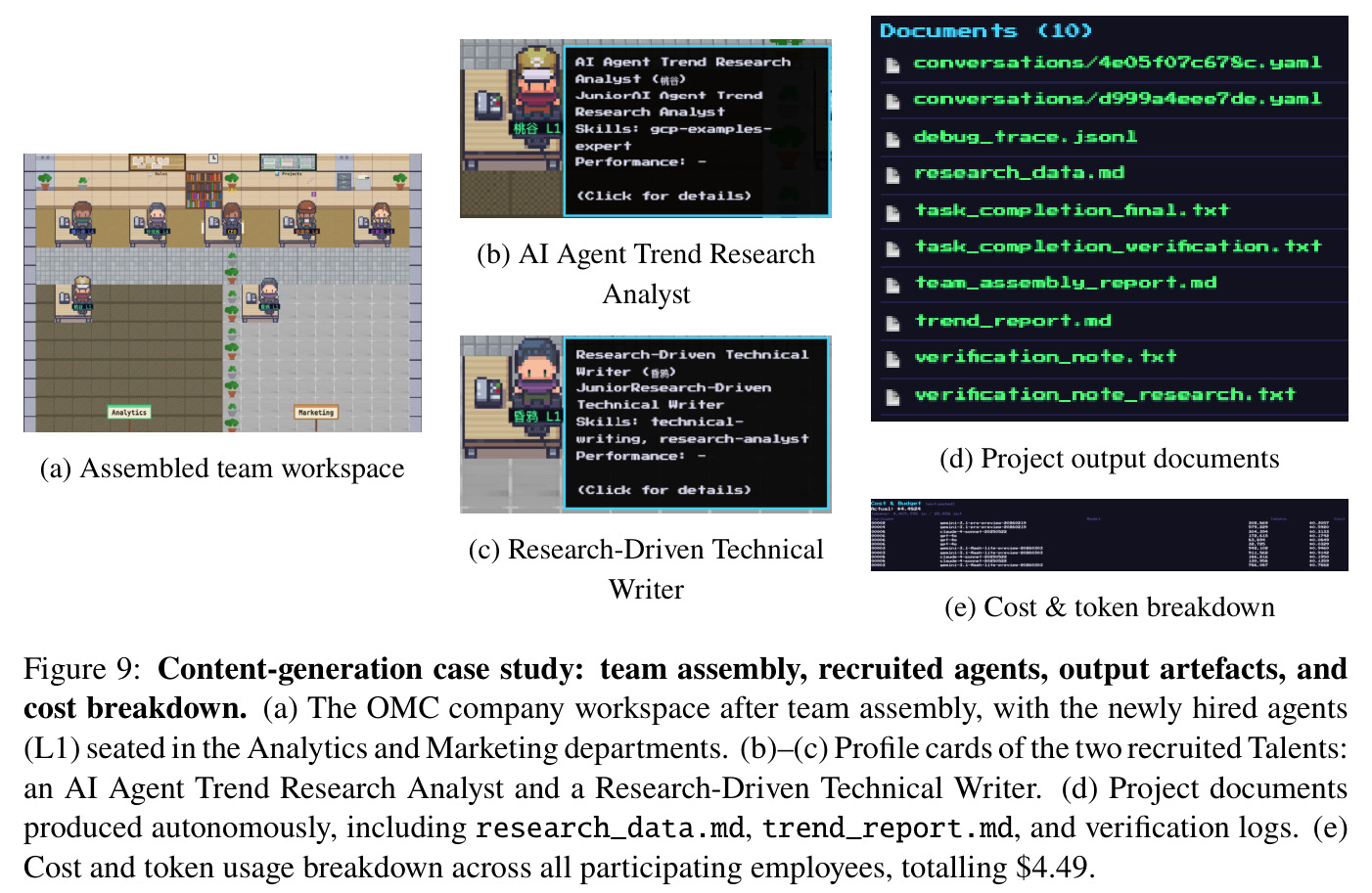The image size is (1372, 893).
Task: Open the assembled team workspace image
Action: point(222,292)
